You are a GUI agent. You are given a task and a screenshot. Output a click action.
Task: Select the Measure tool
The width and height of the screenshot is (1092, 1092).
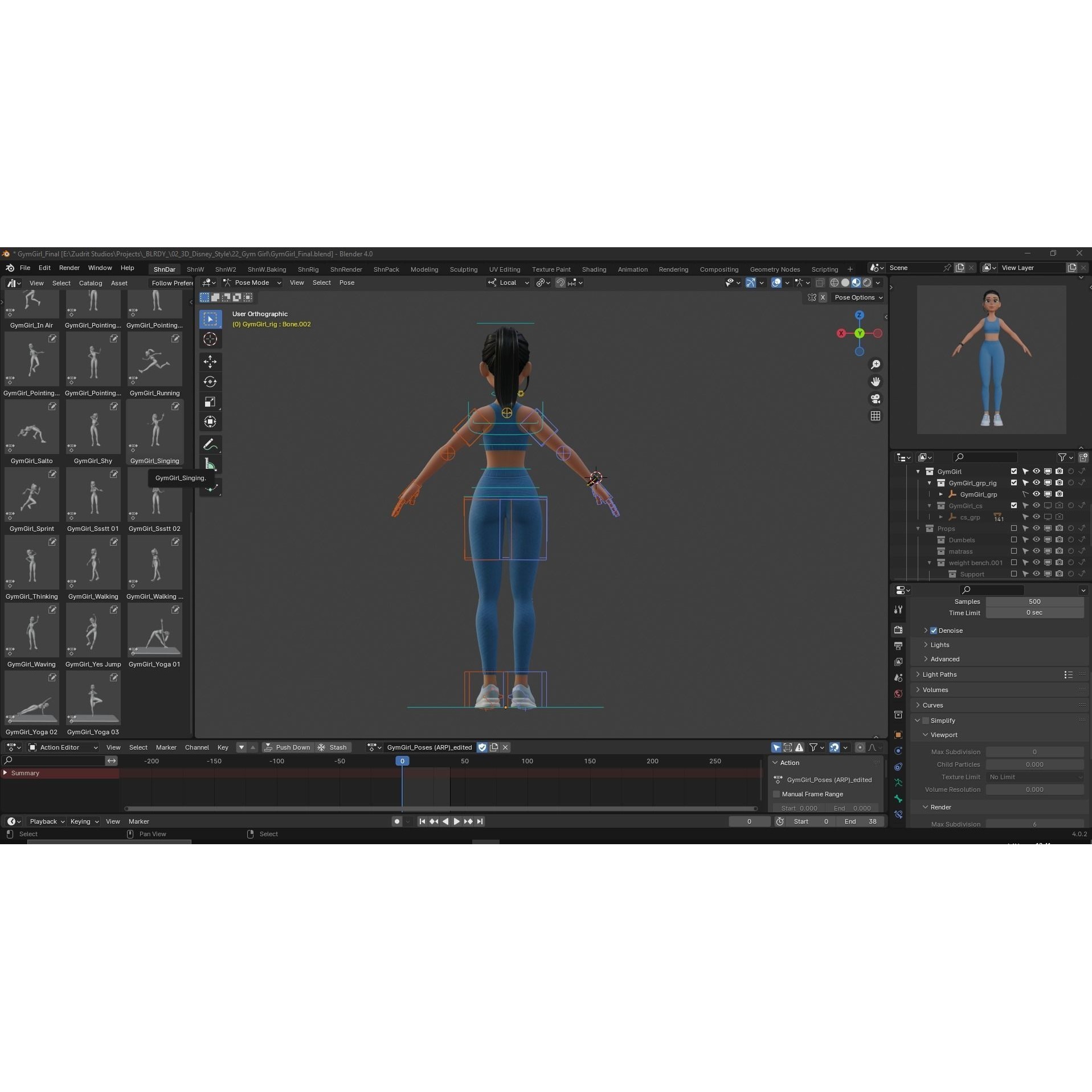[x=210, y=464]
